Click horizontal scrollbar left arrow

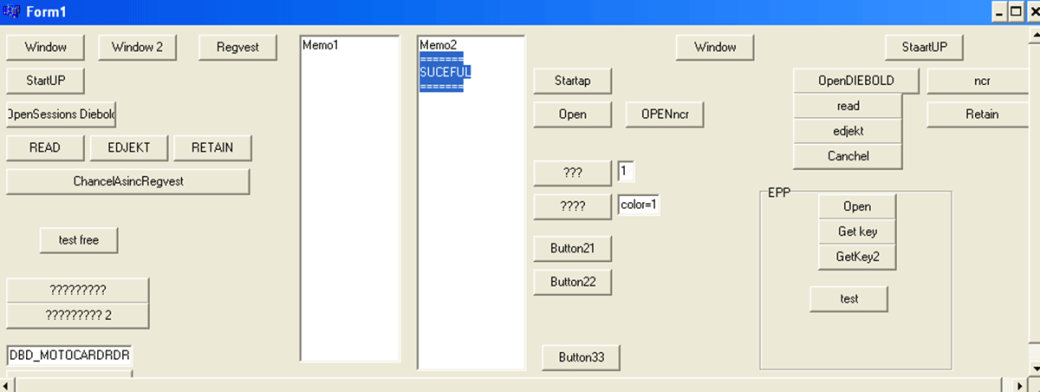coord(7,385)
